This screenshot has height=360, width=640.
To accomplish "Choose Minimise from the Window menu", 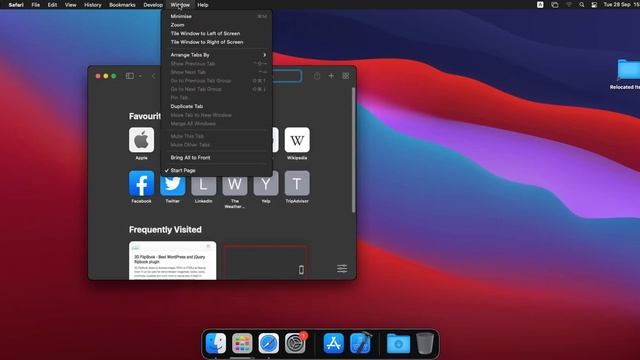I will tap(216, 16).
